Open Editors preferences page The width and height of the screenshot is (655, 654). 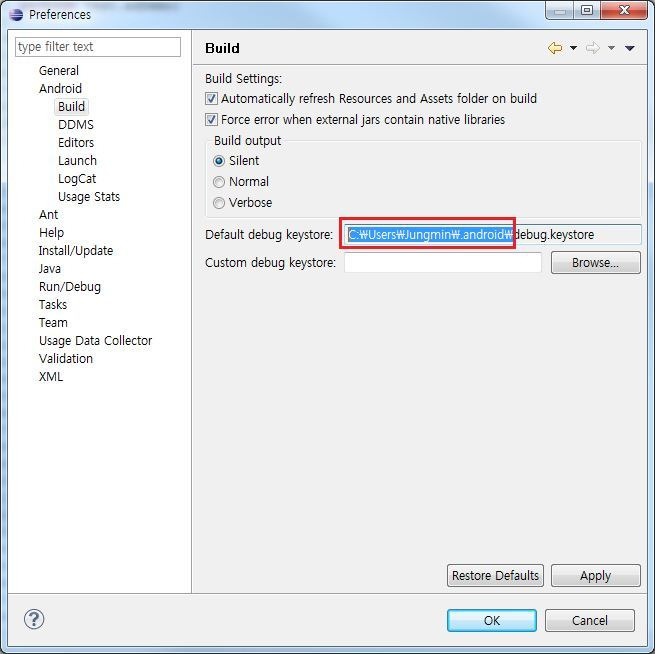(x=76, y=142)
